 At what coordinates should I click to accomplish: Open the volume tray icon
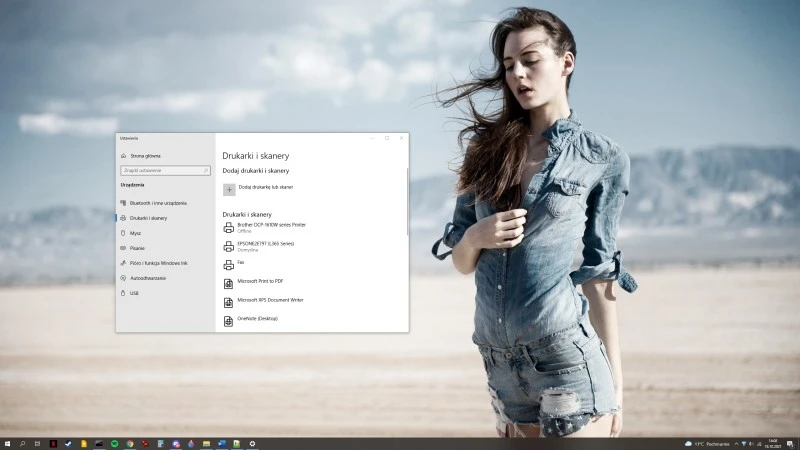[x=751, y=444]
